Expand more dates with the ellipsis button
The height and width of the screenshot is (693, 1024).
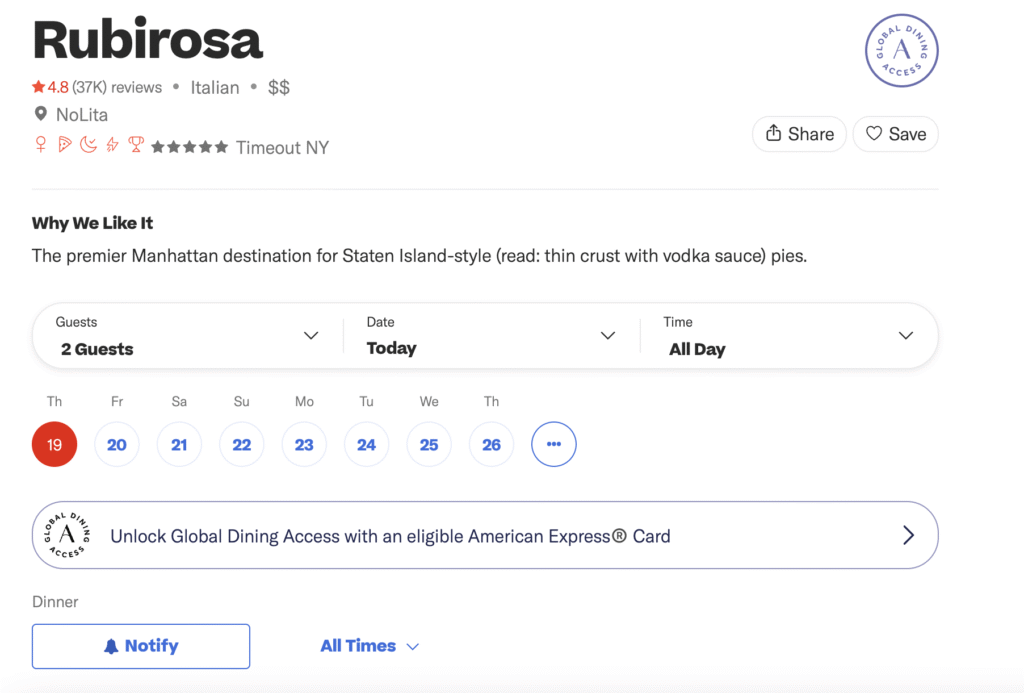pos(553,444)
